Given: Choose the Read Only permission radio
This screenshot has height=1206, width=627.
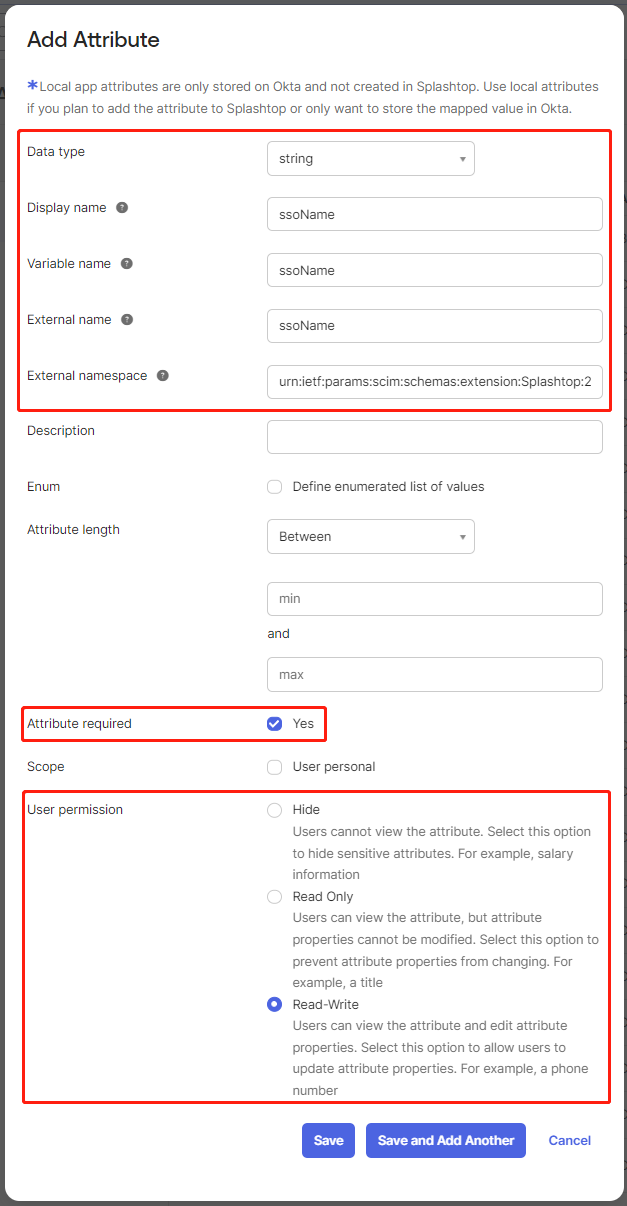Looking at the screenshot, I should [x=274, y=897].
